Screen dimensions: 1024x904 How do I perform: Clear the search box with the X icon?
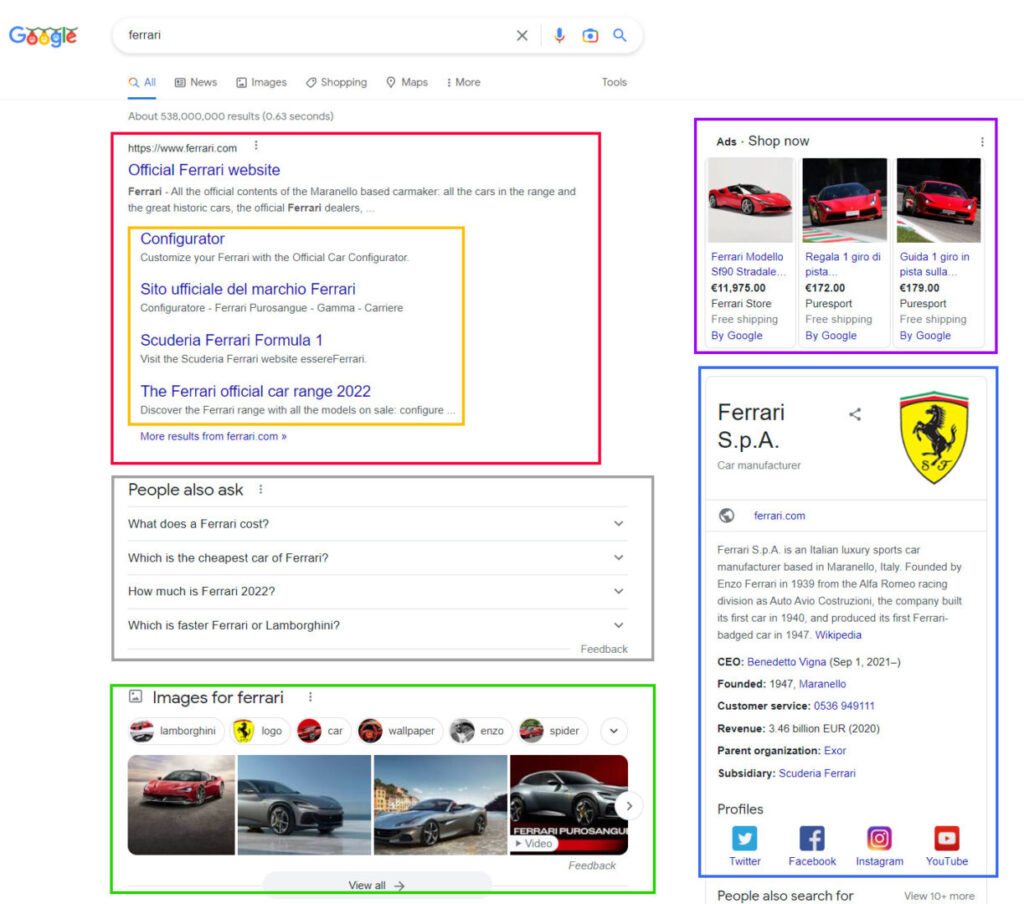pyautogui.click(x=522, y=35)
